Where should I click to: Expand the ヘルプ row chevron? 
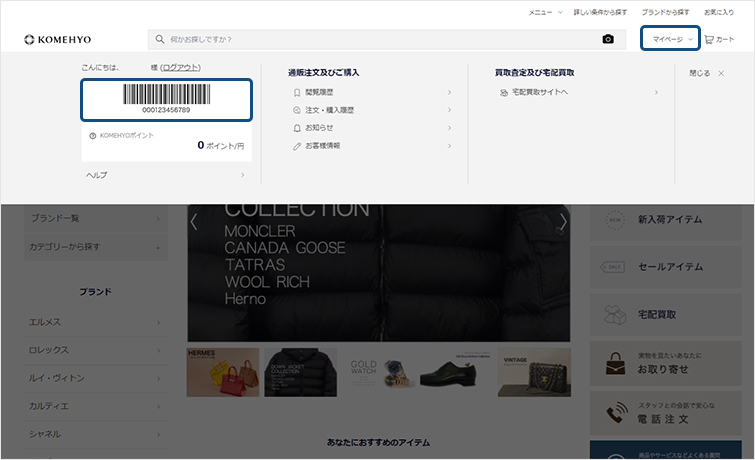pos(243,175)
